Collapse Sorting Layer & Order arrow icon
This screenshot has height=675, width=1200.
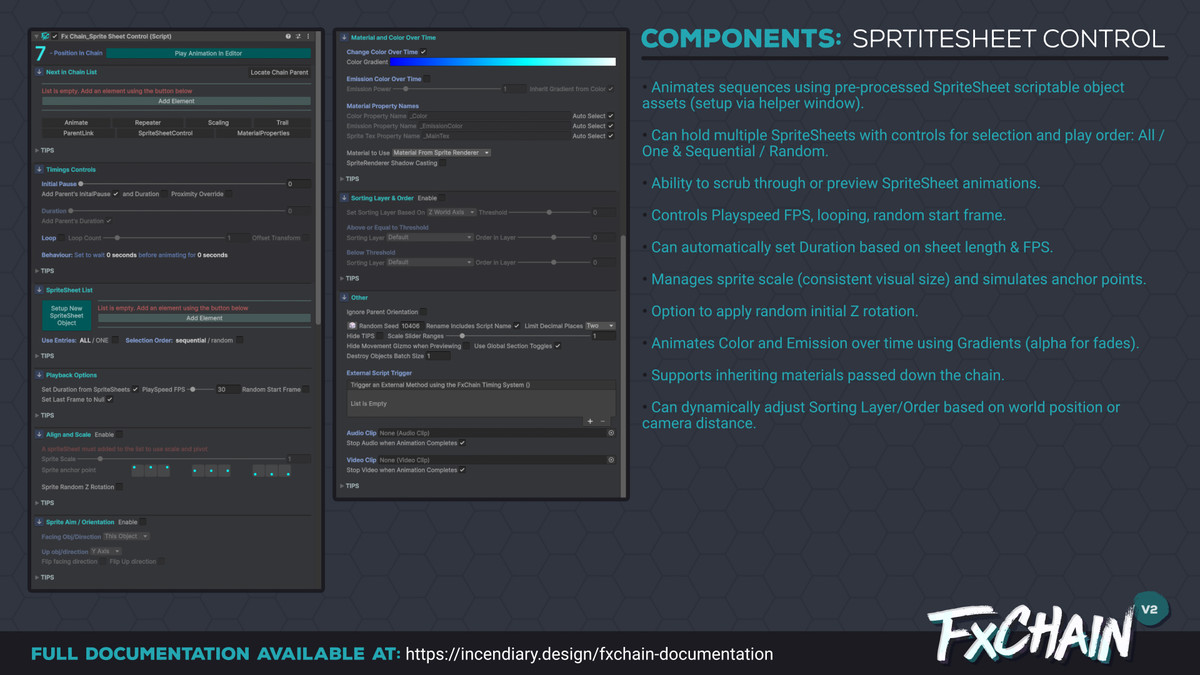click(x=344, y=198)
